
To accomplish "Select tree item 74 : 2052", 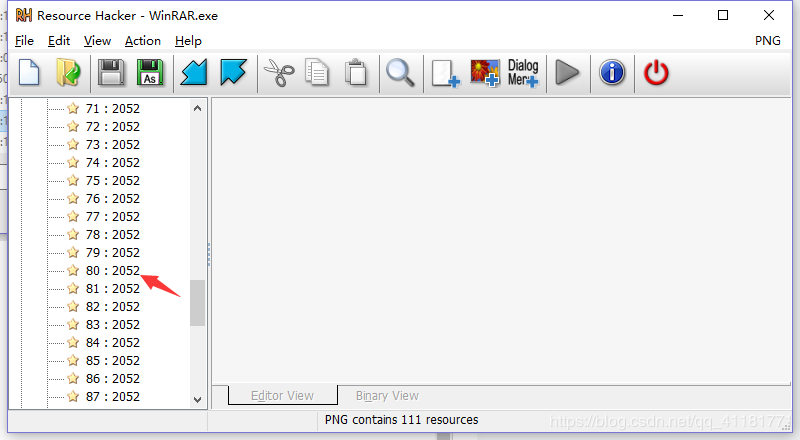I will tap(113, 162).
